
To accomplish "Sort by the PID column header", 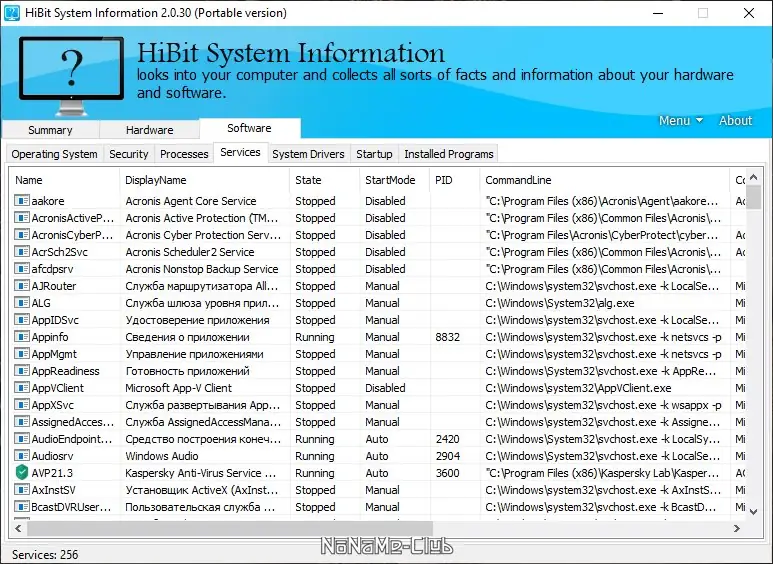I will pos(455,180).
